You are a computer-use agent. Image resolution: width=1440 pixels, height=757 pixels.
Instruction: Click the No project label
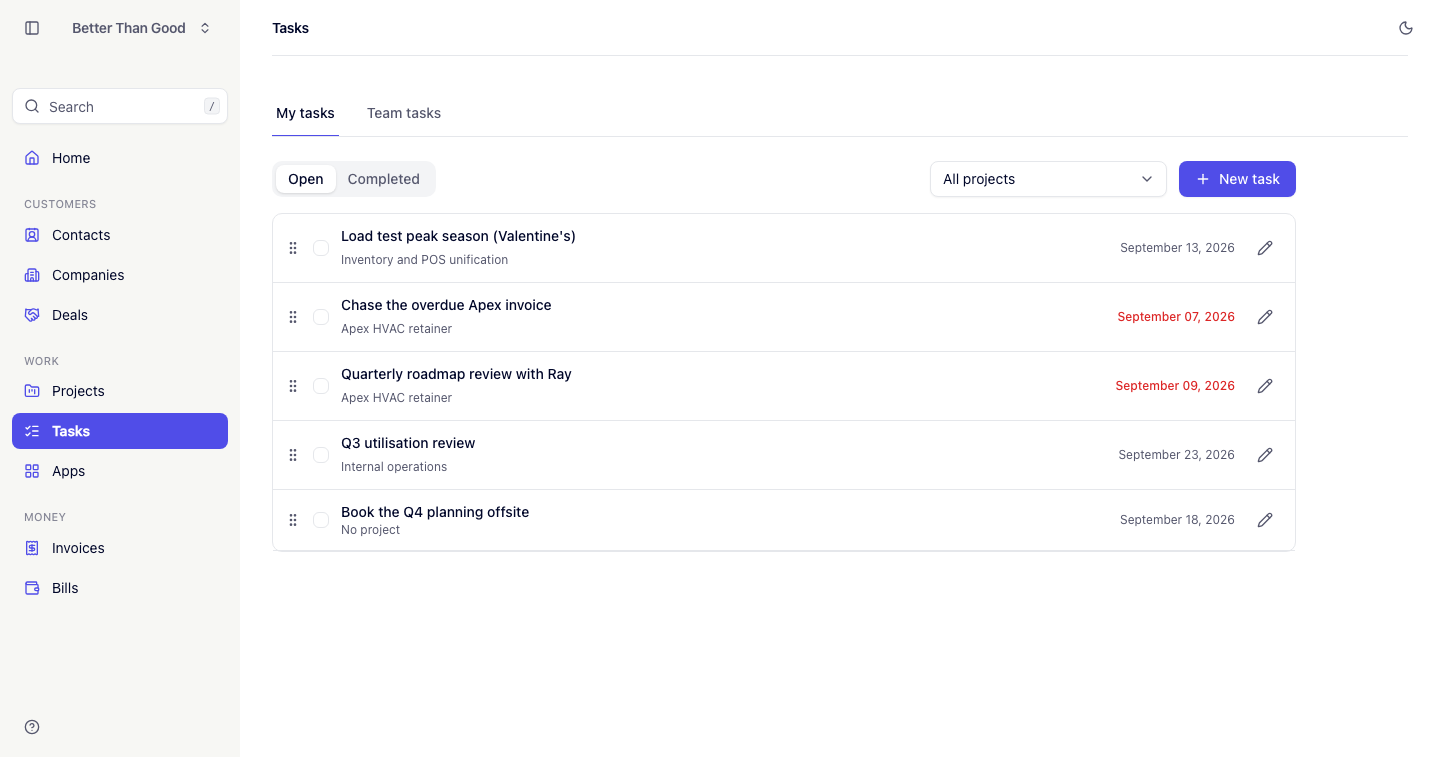point(370,530)
